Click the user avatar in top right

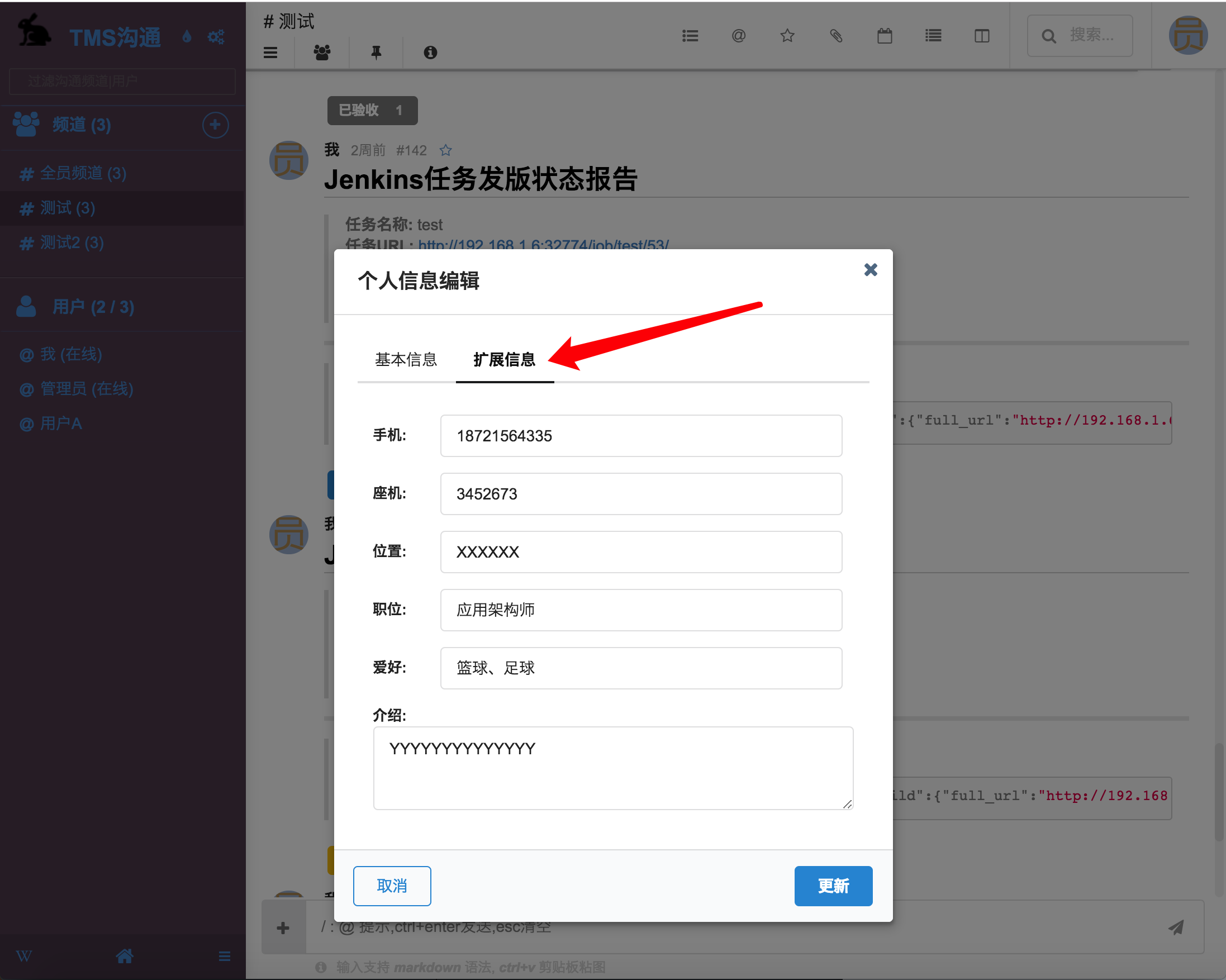tap(1188, 35)
